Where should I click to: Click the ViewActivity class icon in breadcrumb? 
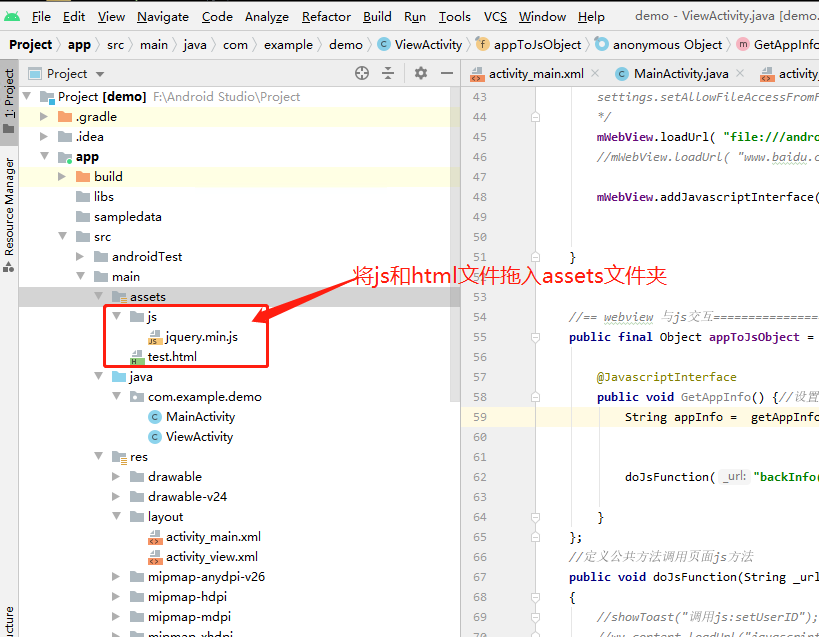coord(383,44)
